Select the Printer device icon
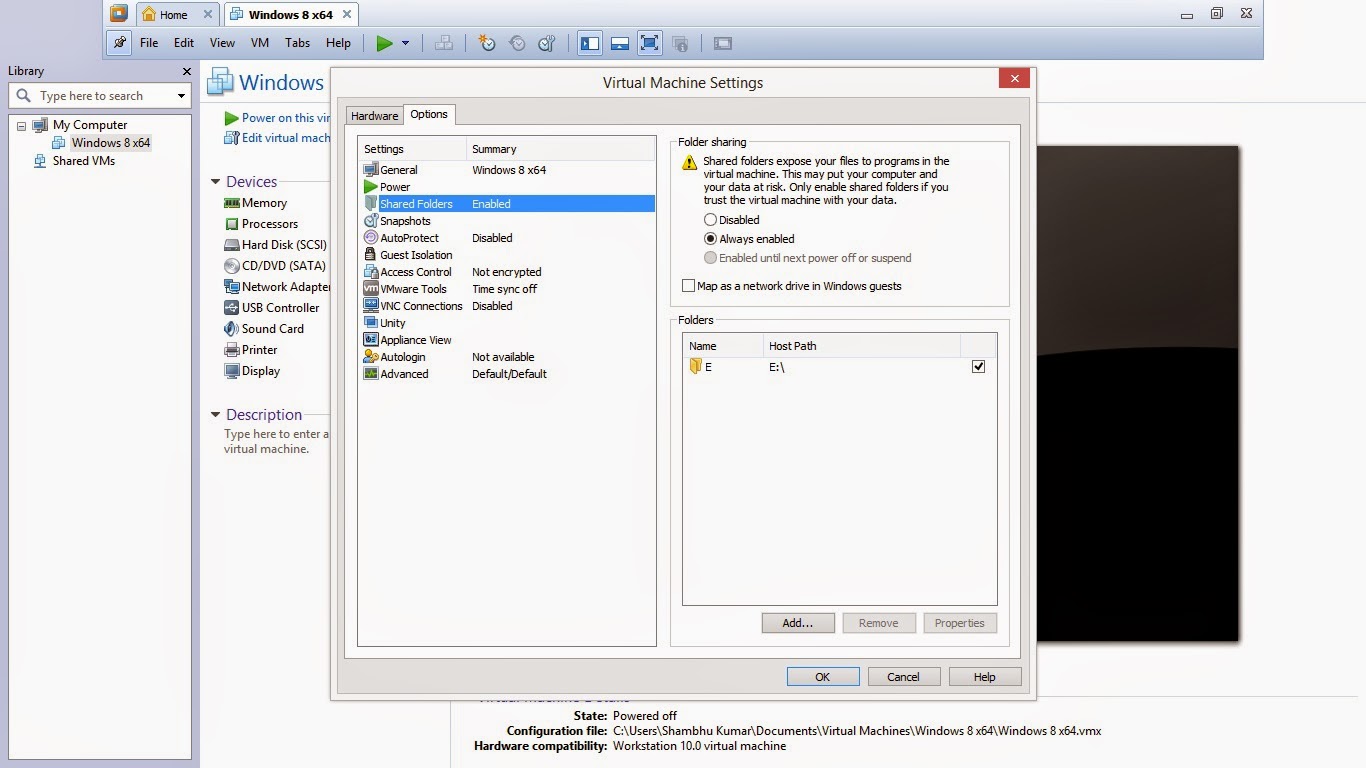The height and width of the screenshot is (768, 1366). (x=232, y=350)
